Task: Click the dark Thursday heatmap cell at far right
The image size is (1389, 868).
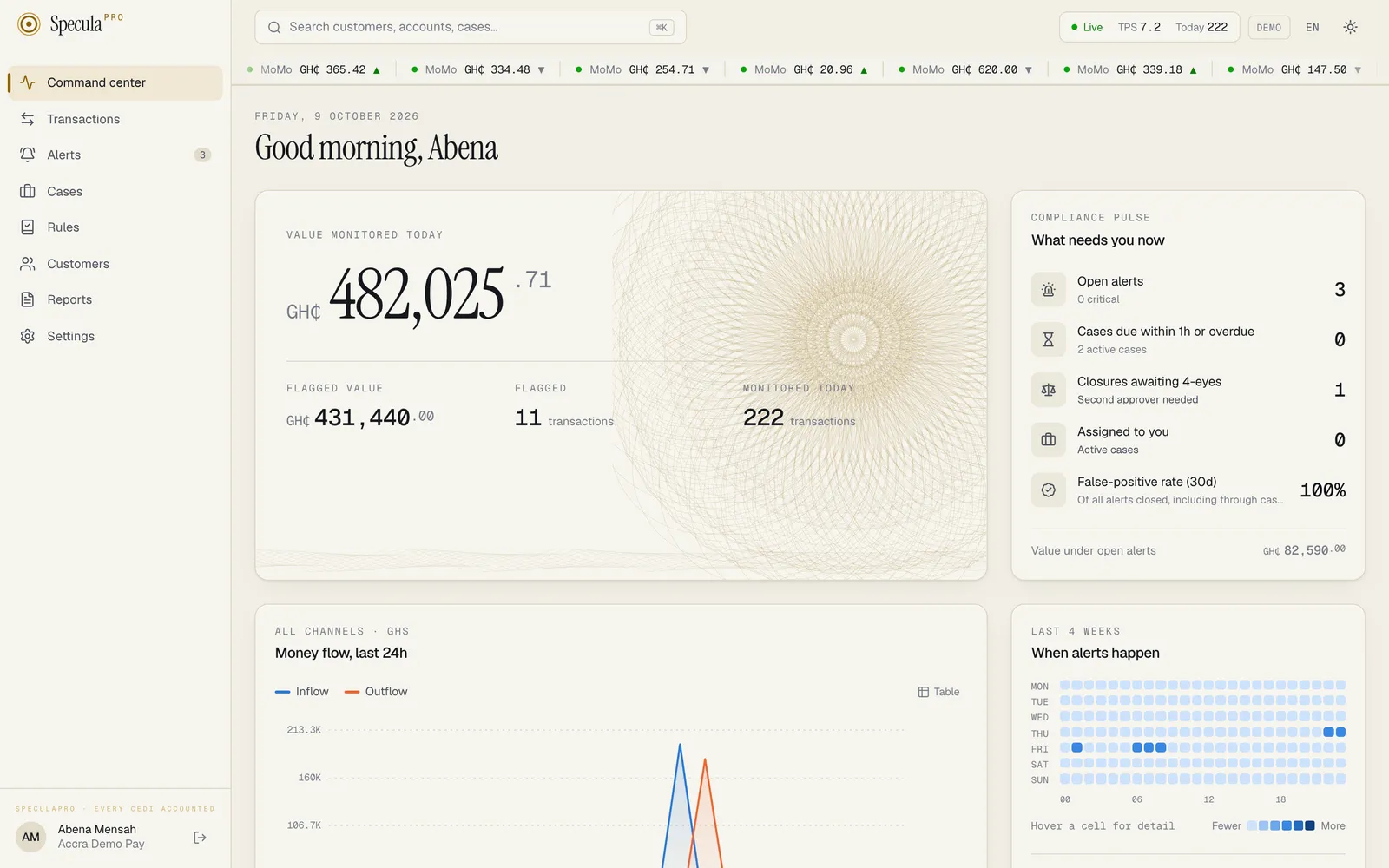Action: point(1340,732)
